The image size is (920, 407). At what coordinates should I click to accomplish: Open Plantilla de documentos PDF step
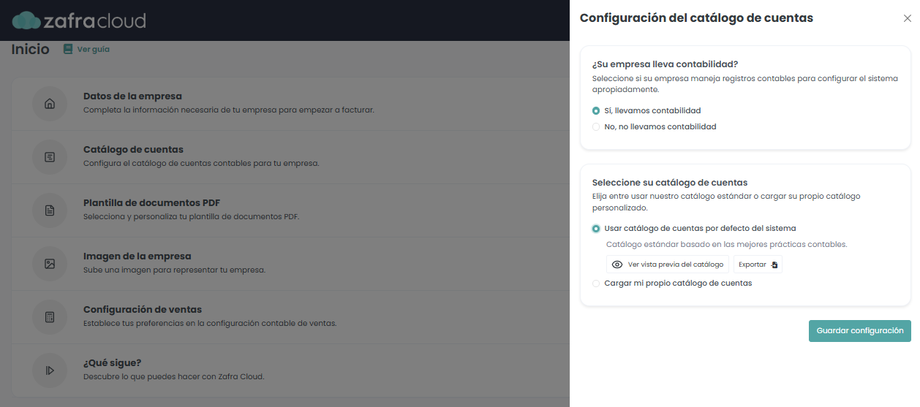[151, 203]
